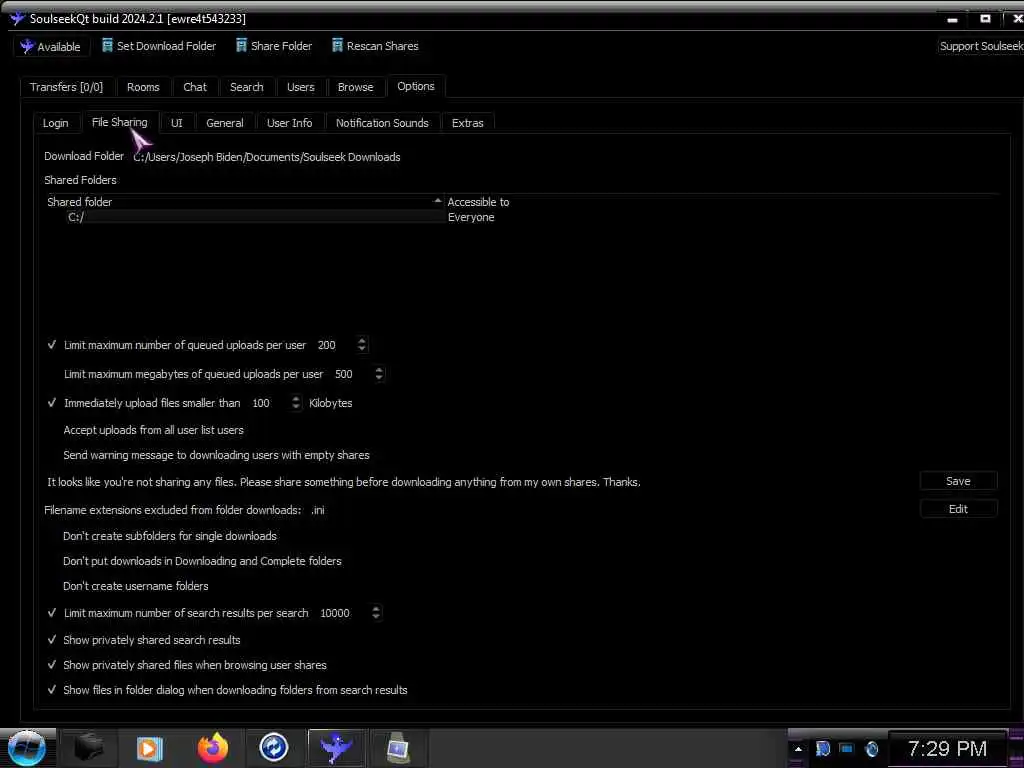Screen dimensions: 1024x768
Task: Open the Search tab
Action: (x=246, y=87)
